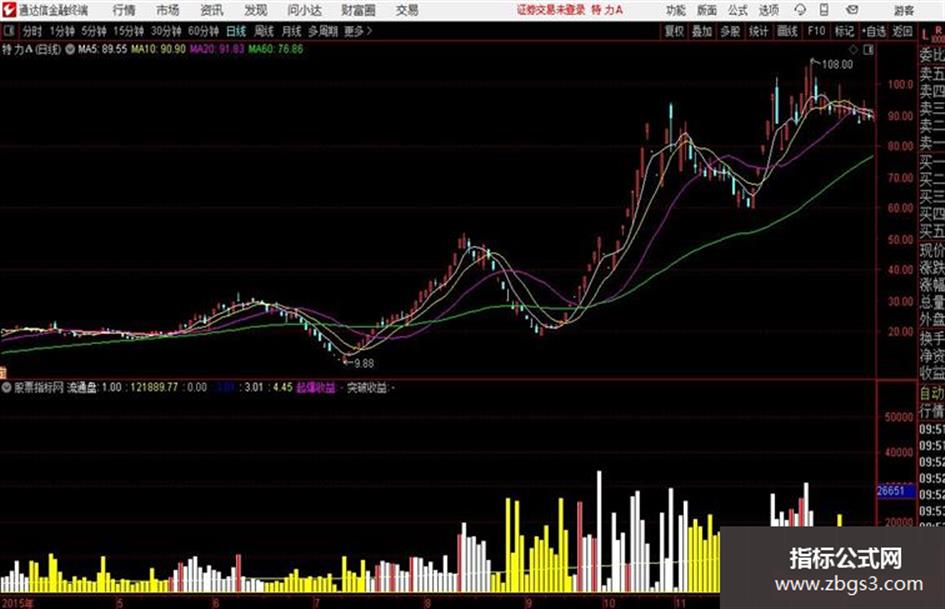Open the mobile phone icon

[824, 10]
